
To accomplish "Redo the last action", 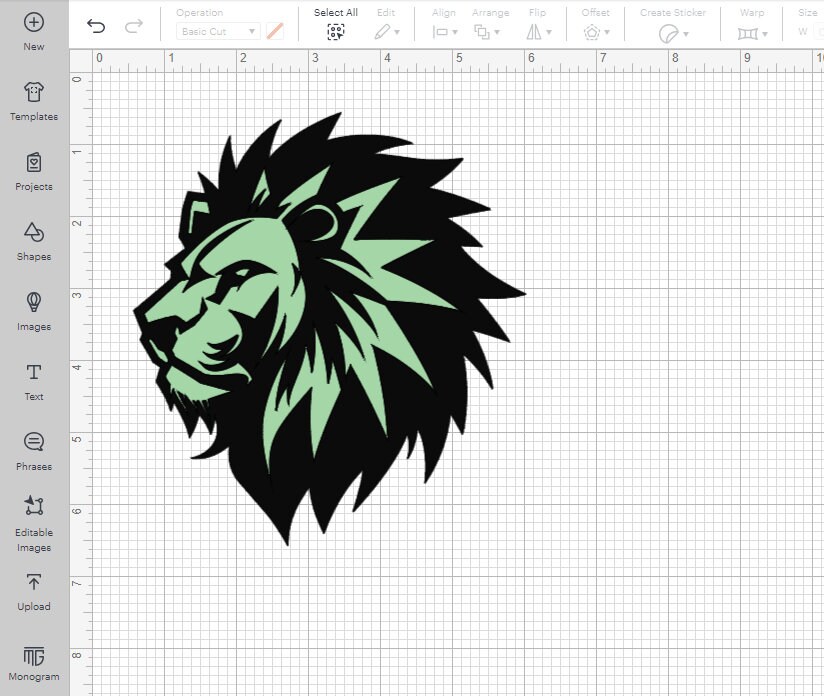I will pos(133,26).
